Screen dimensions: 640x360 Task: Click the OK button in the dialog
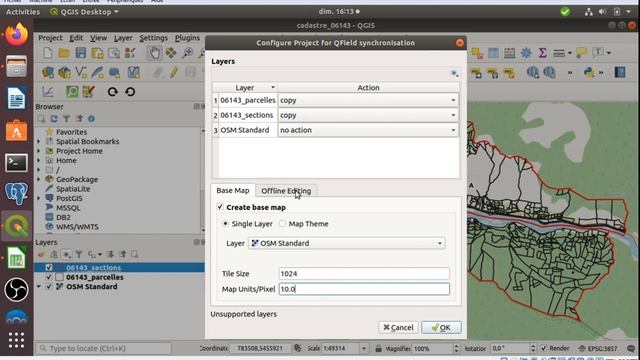point(441,327)
